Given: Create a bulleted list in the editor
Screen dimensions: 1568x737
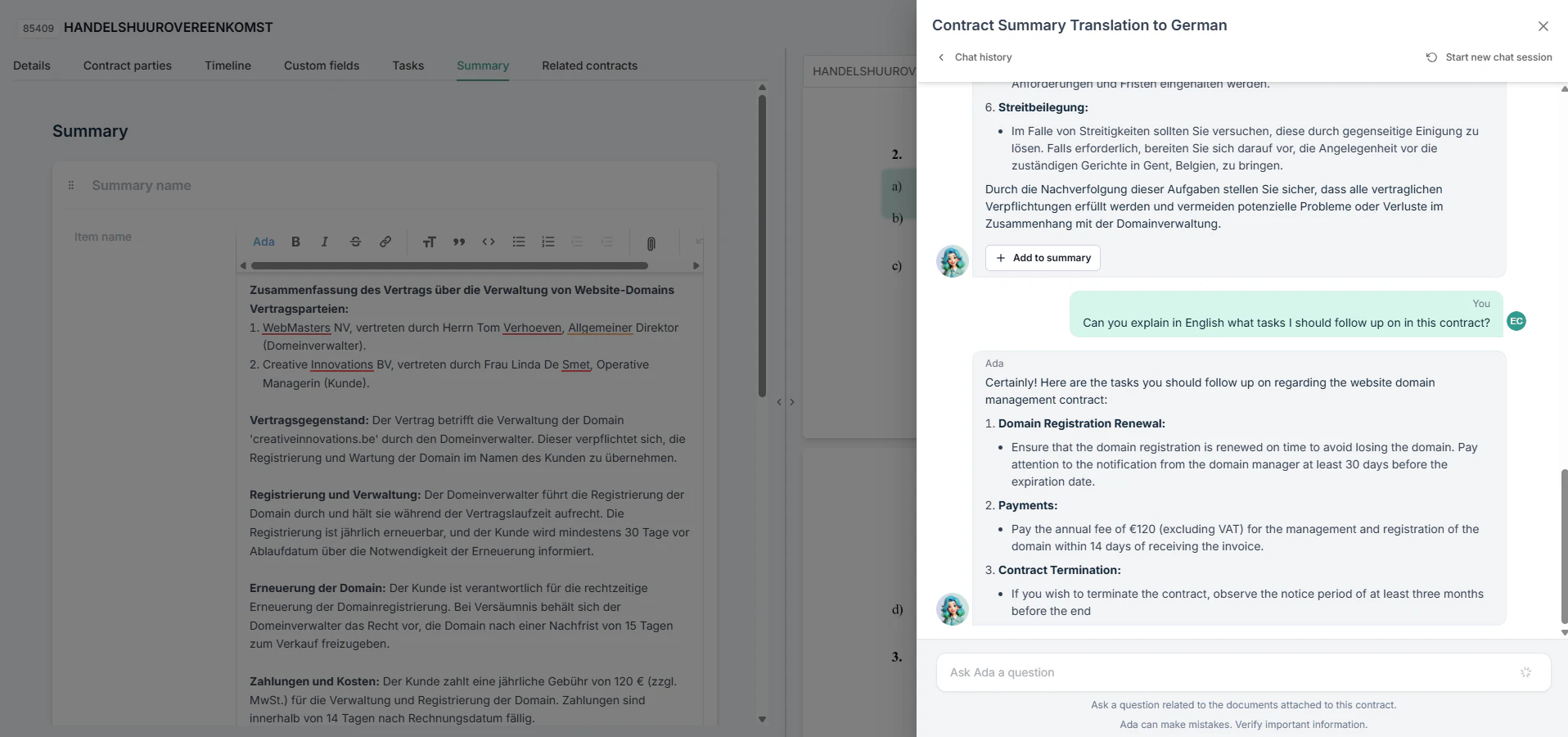Looking at the screenshot, I should (518, 242).
